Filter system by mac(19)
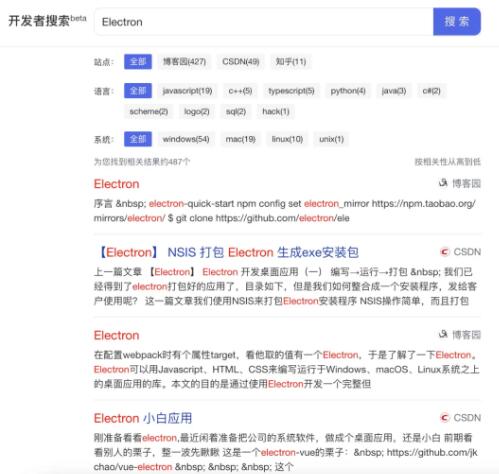 pos(240,139)
